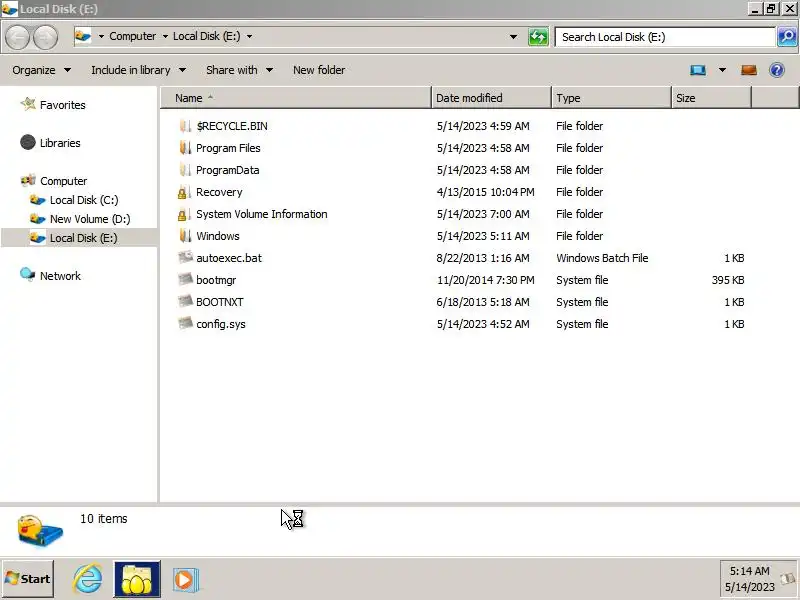Select the System Volume Information folder icon
800x600 pixels.
pos(184,214)
